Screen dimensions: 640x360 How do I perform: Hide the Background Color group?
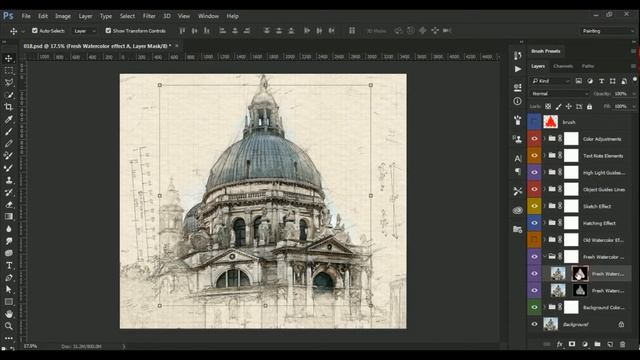click(534, 307)
